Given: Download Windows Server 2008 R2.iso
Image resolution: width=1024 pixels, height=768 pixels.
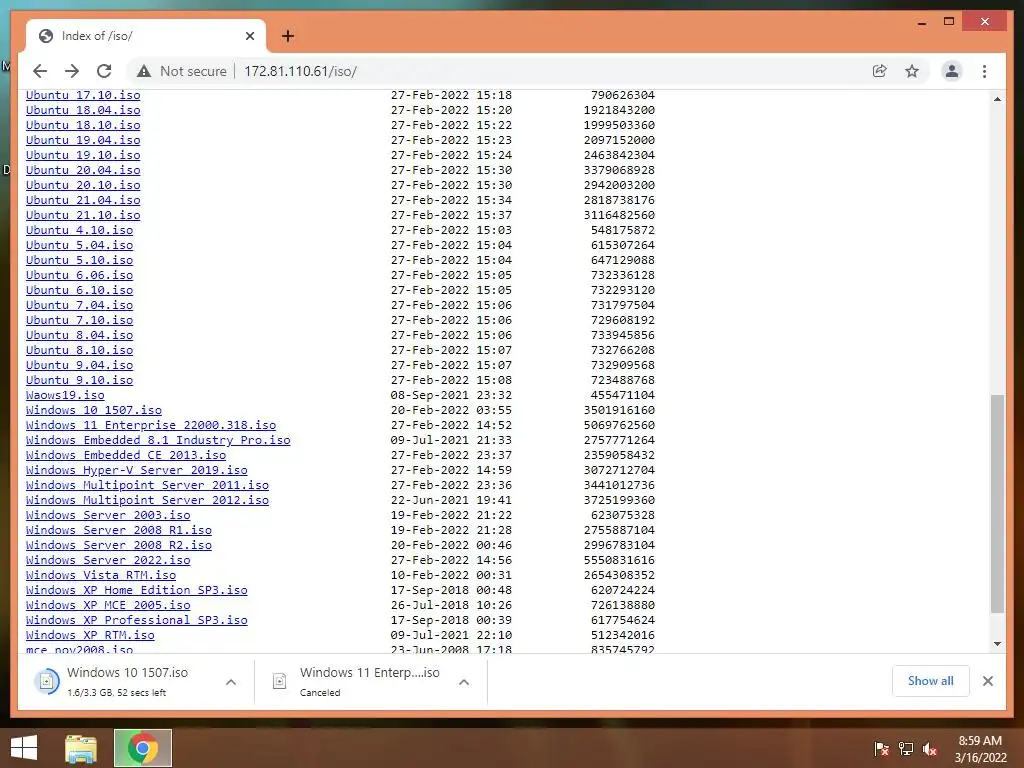Looking at the screenshot, I should (119, 546).
